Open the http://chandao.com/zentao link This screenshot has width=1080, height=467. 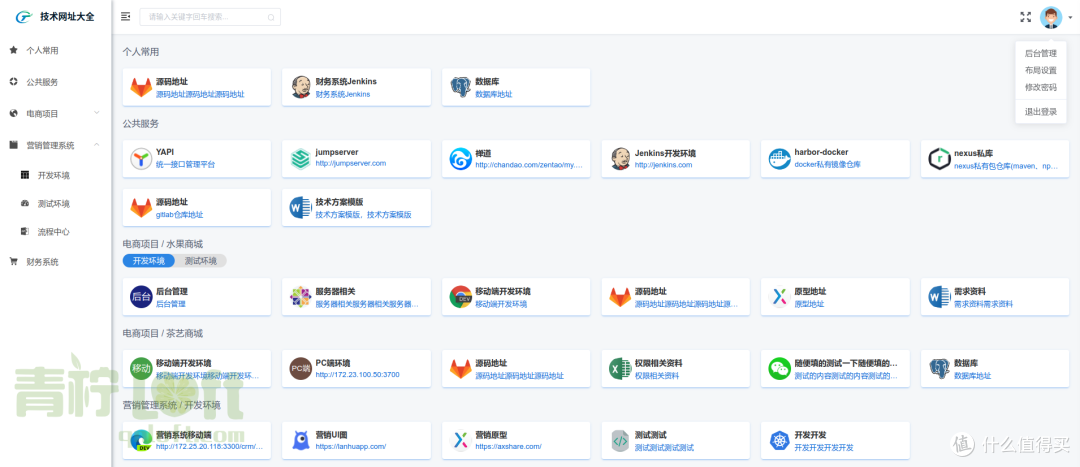529,165
